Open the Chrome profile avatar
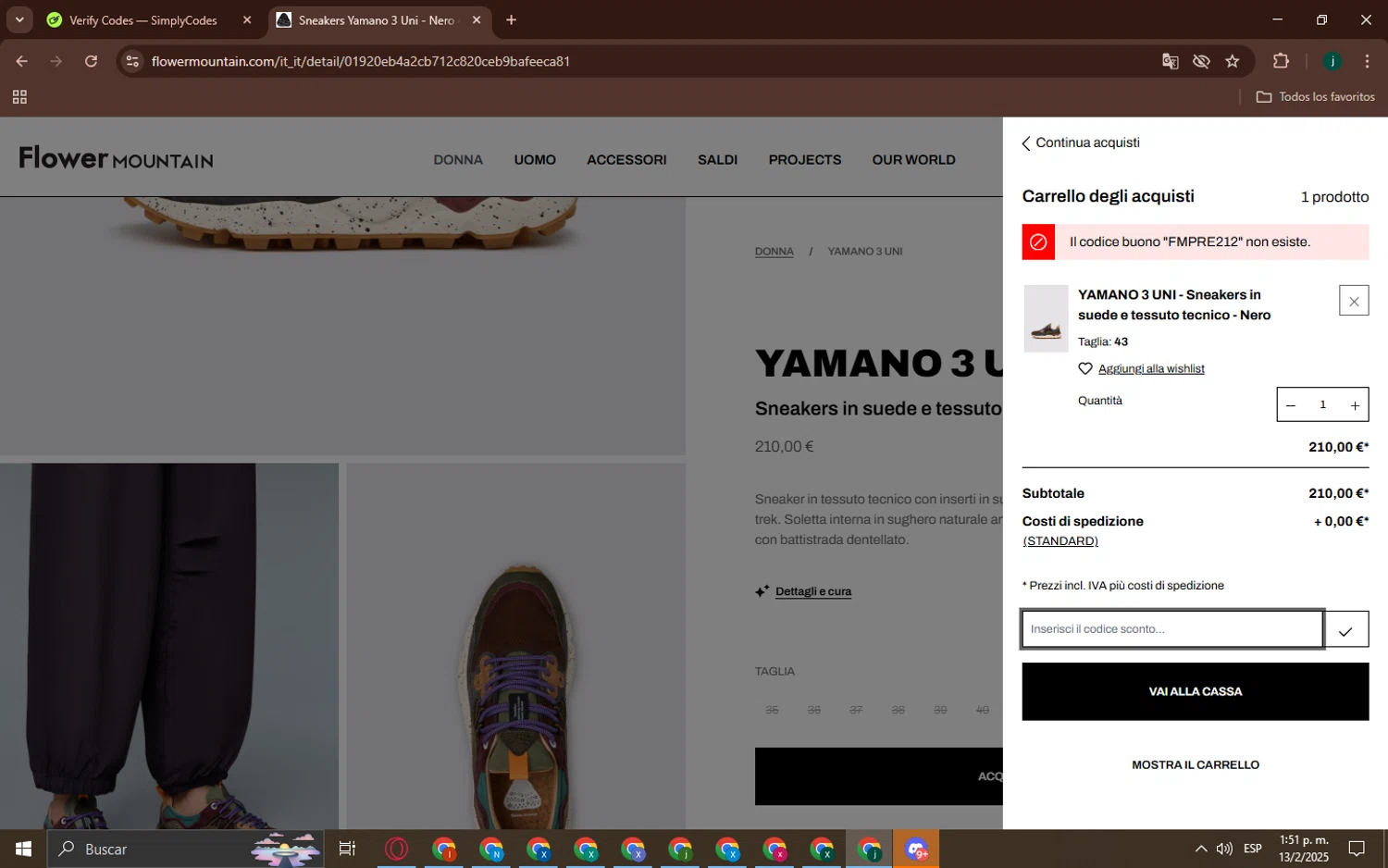The height and width of the screenshot is (868, 1388). pos(1332,61)
